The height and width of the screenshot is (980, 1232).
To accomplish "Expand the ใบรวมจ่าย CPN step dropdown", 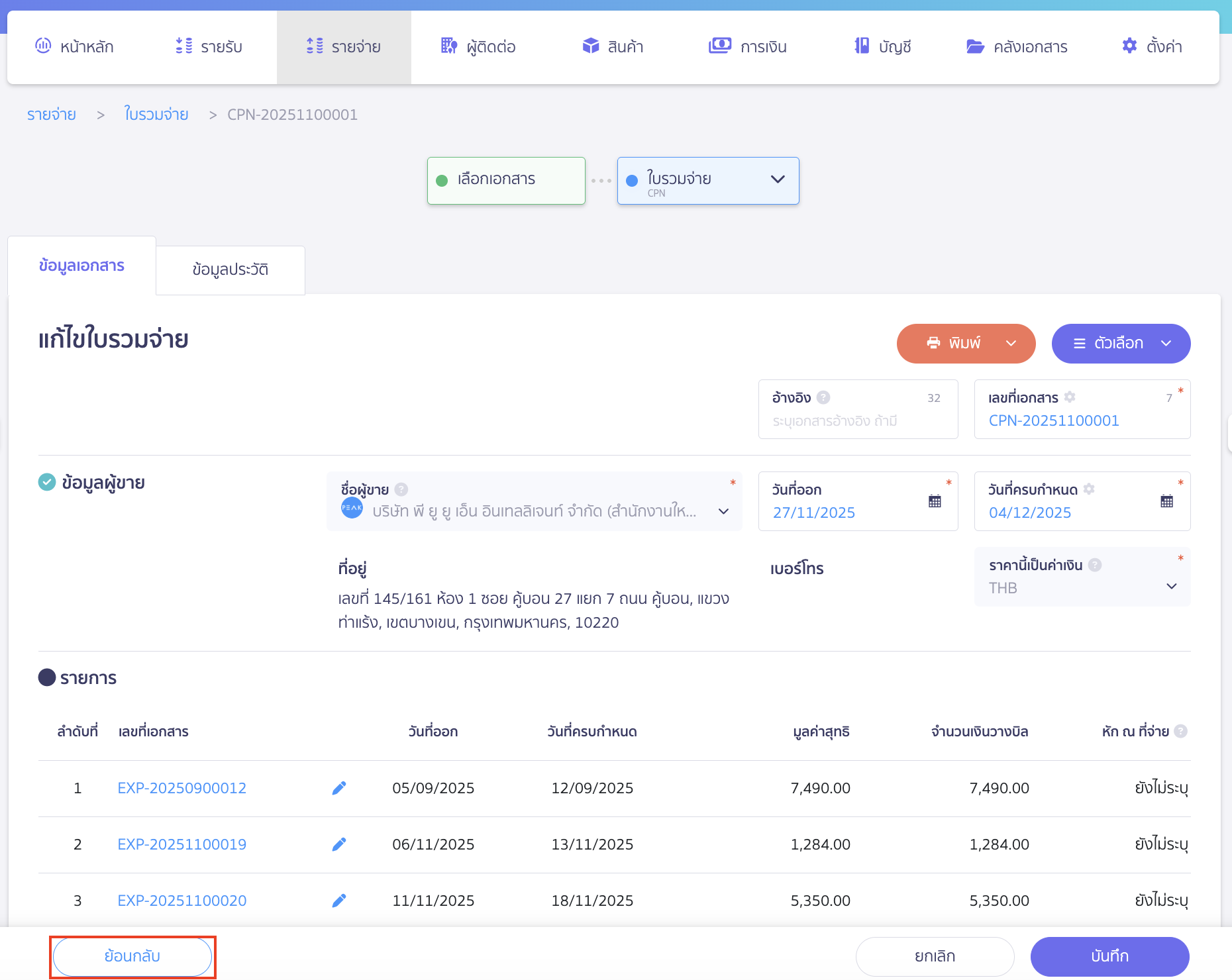I will 778,179.
